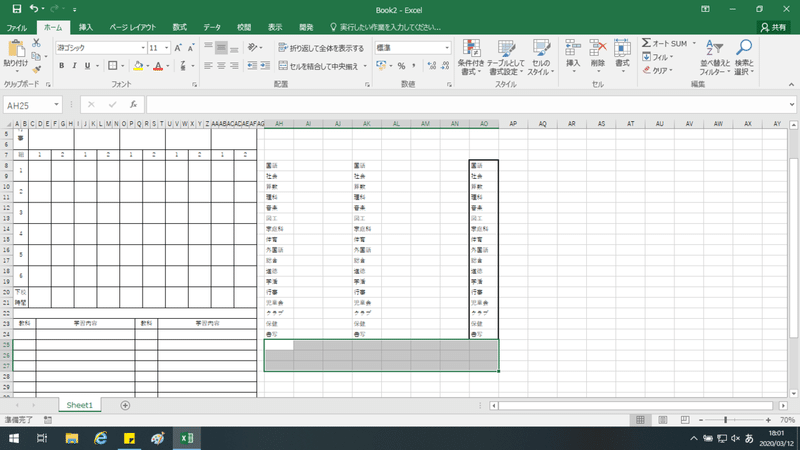The height and width of the screenshot is (450, 800).
Task: Open the File tab
Action: pos(17,28)
